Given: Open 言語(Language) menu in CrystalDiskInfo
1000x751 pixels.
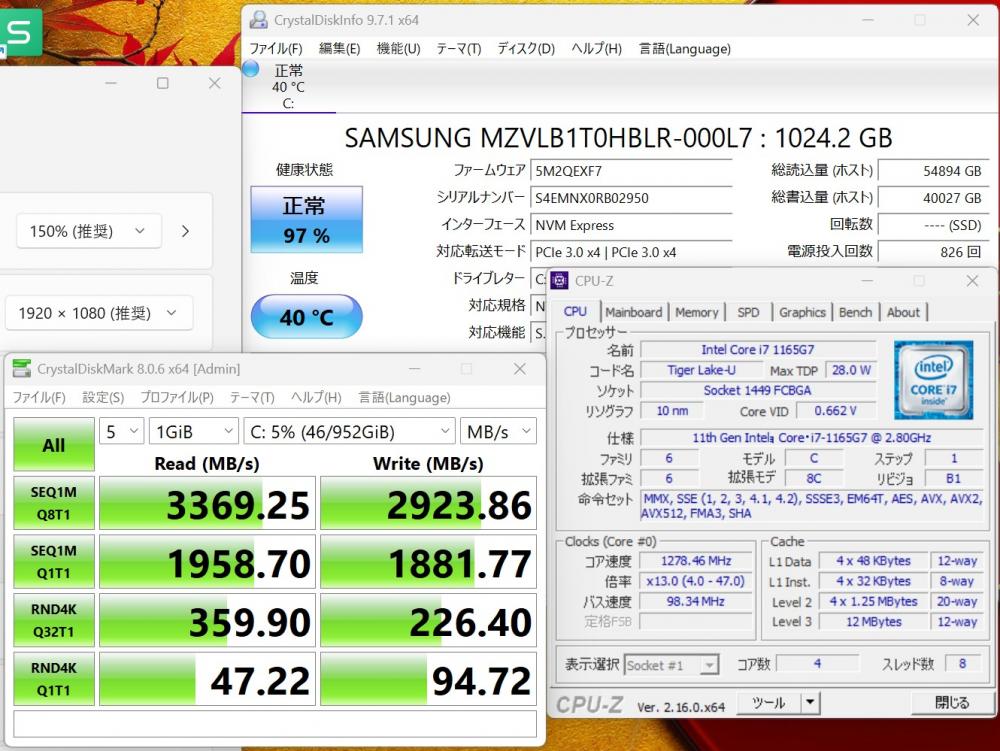Looking at the screenshot, I should pos(685,48).
